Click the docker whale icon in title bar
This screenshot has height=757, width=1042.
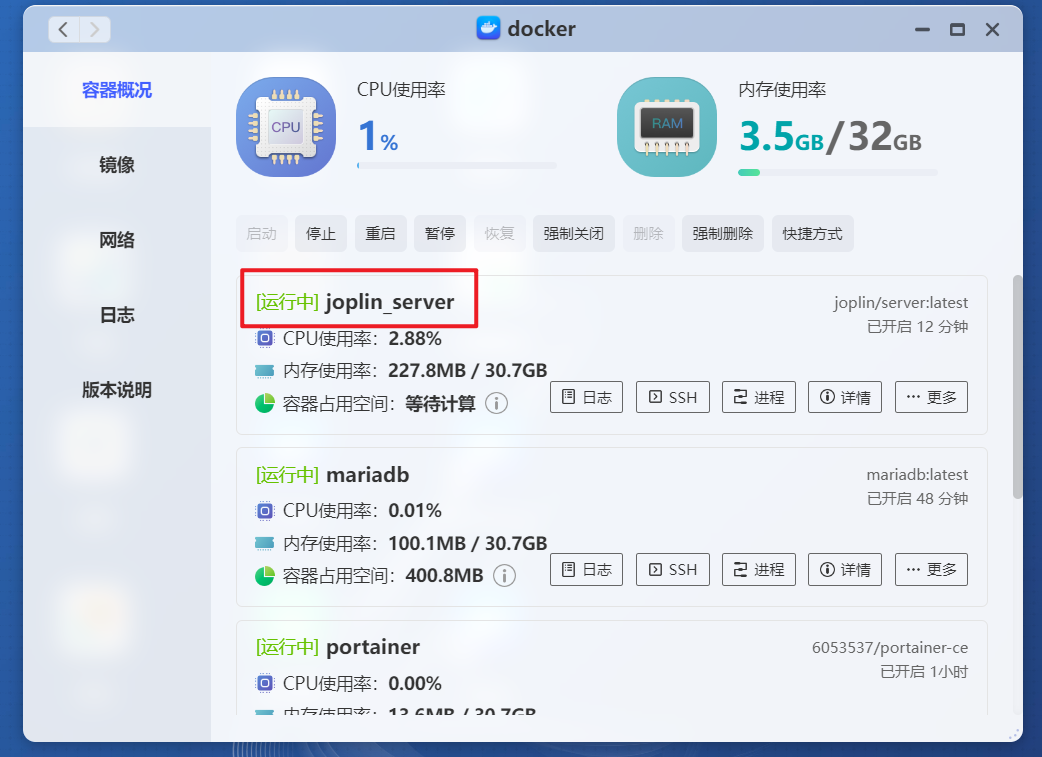coord(488,29)
